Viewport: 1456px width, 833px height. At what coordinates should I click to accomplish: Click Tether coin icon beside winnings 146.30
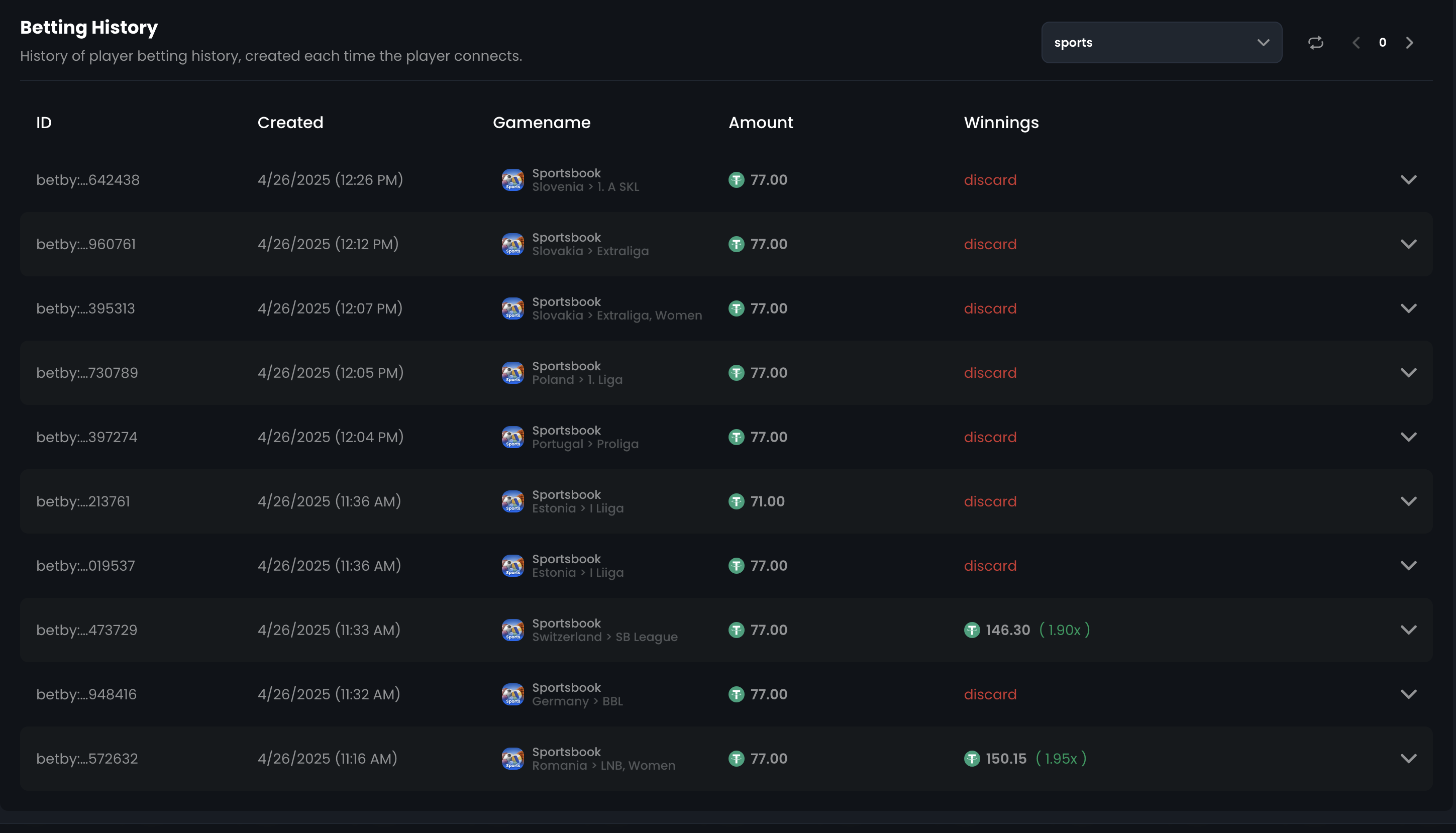click(x=972, y=630)
